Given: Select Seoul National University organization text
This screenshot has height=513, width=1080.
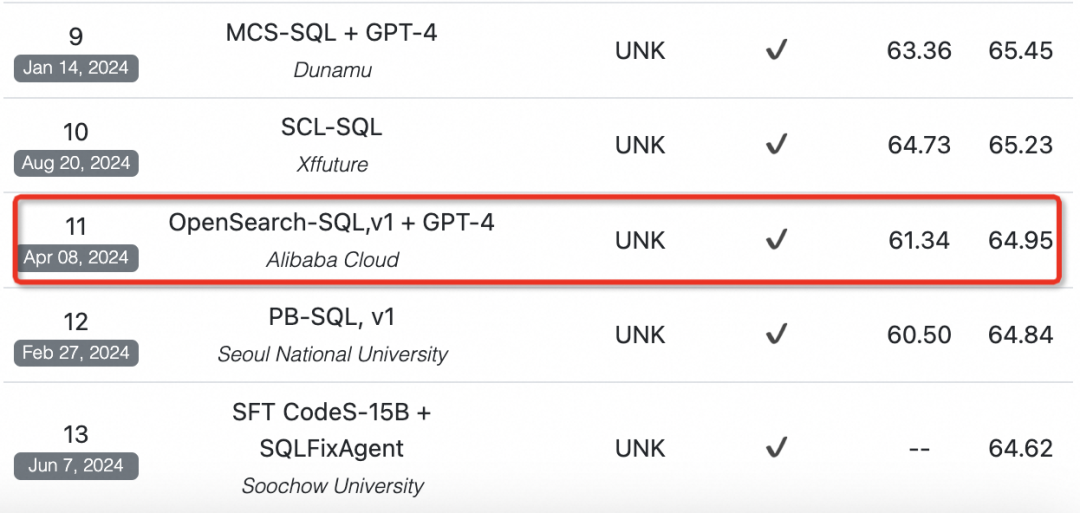Looking at the screenshot, I should click(333, 354).
